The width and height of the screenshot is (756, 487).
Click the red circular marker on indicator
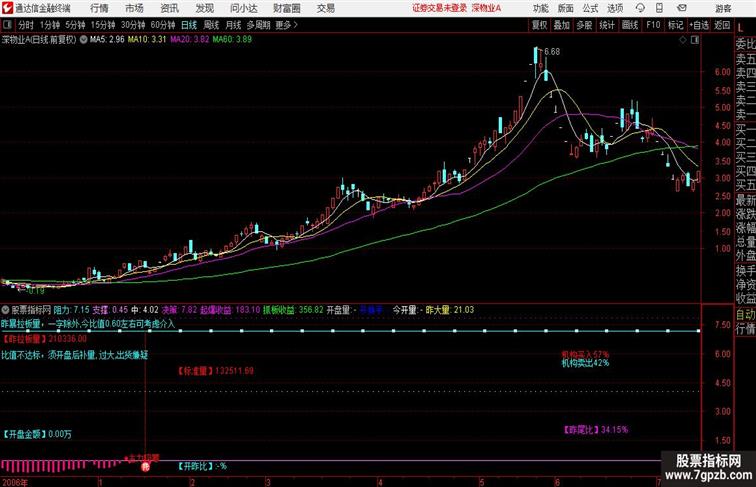pyautogui.click(x=146, y=466)
